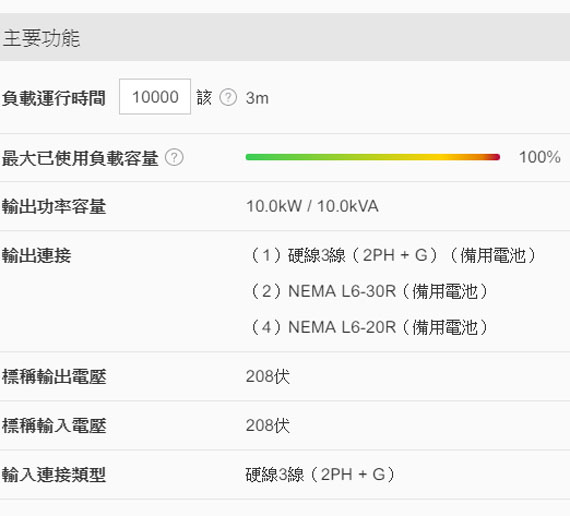Click the load input field showing 10000

pyautogui.click(x=155, y=96)
